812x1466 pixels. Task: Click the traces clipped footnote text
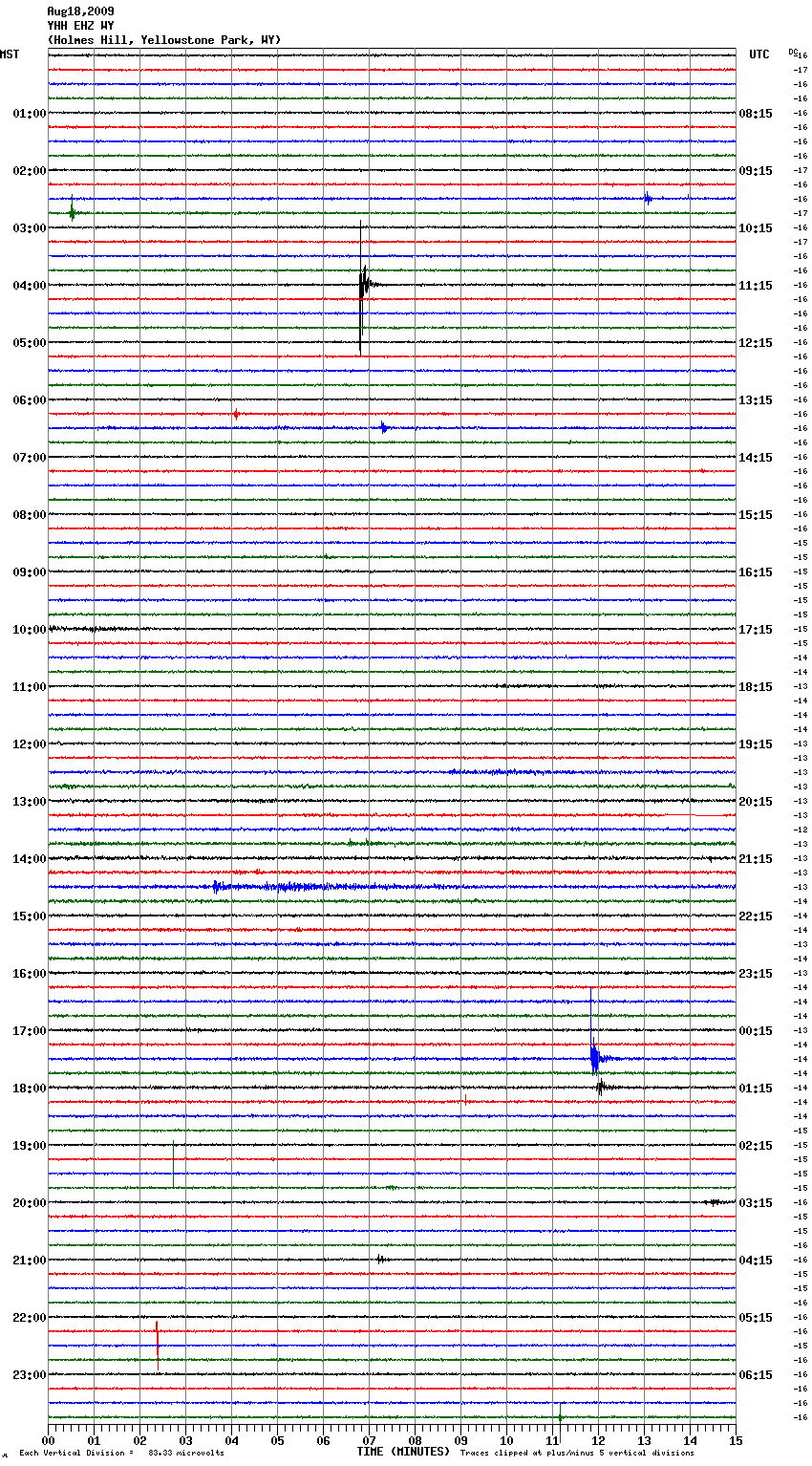point(577,1453)
